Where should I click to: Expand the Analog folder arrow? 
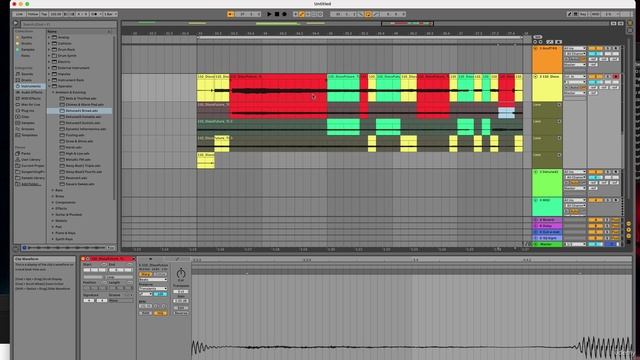point(49,38)
